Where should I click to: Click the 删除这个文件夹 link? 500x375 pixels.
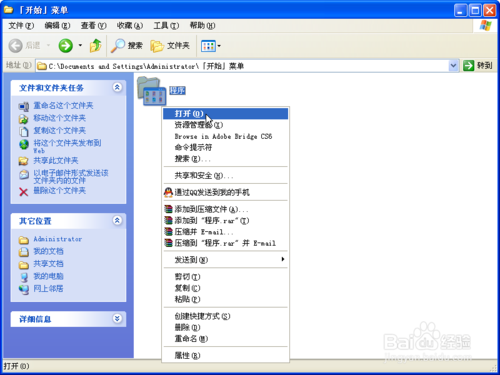59,191
